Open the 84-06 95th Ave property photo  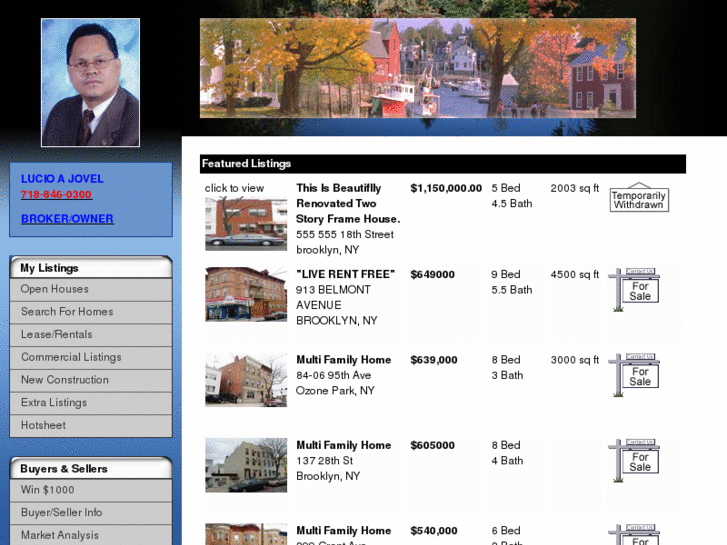(x=246, y=380)
